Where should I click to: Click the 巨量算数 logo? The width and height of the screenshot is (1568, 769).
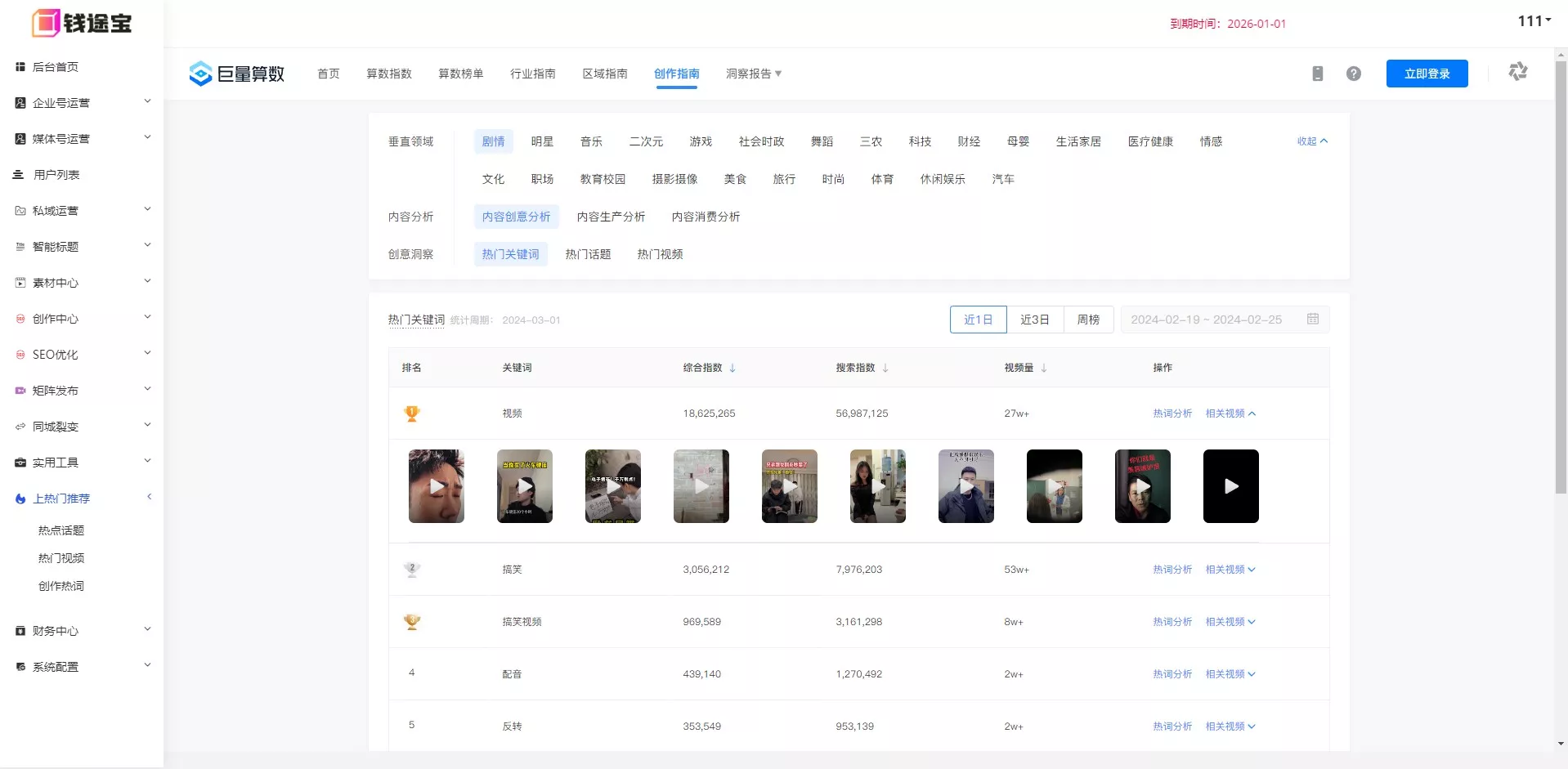(236, 74)
